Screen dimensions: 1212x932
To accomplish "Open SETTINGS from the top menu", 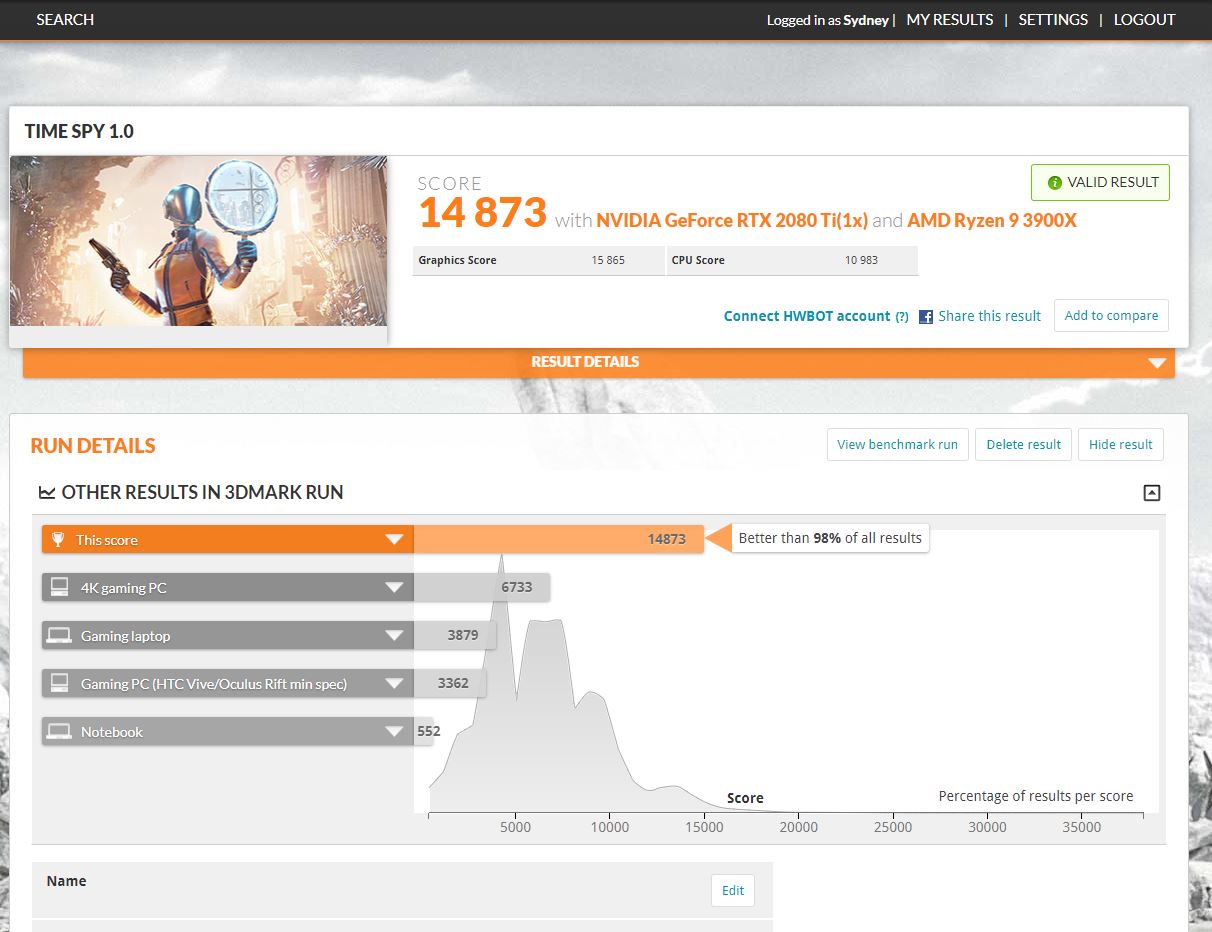I will click(x=1052, y=19).
